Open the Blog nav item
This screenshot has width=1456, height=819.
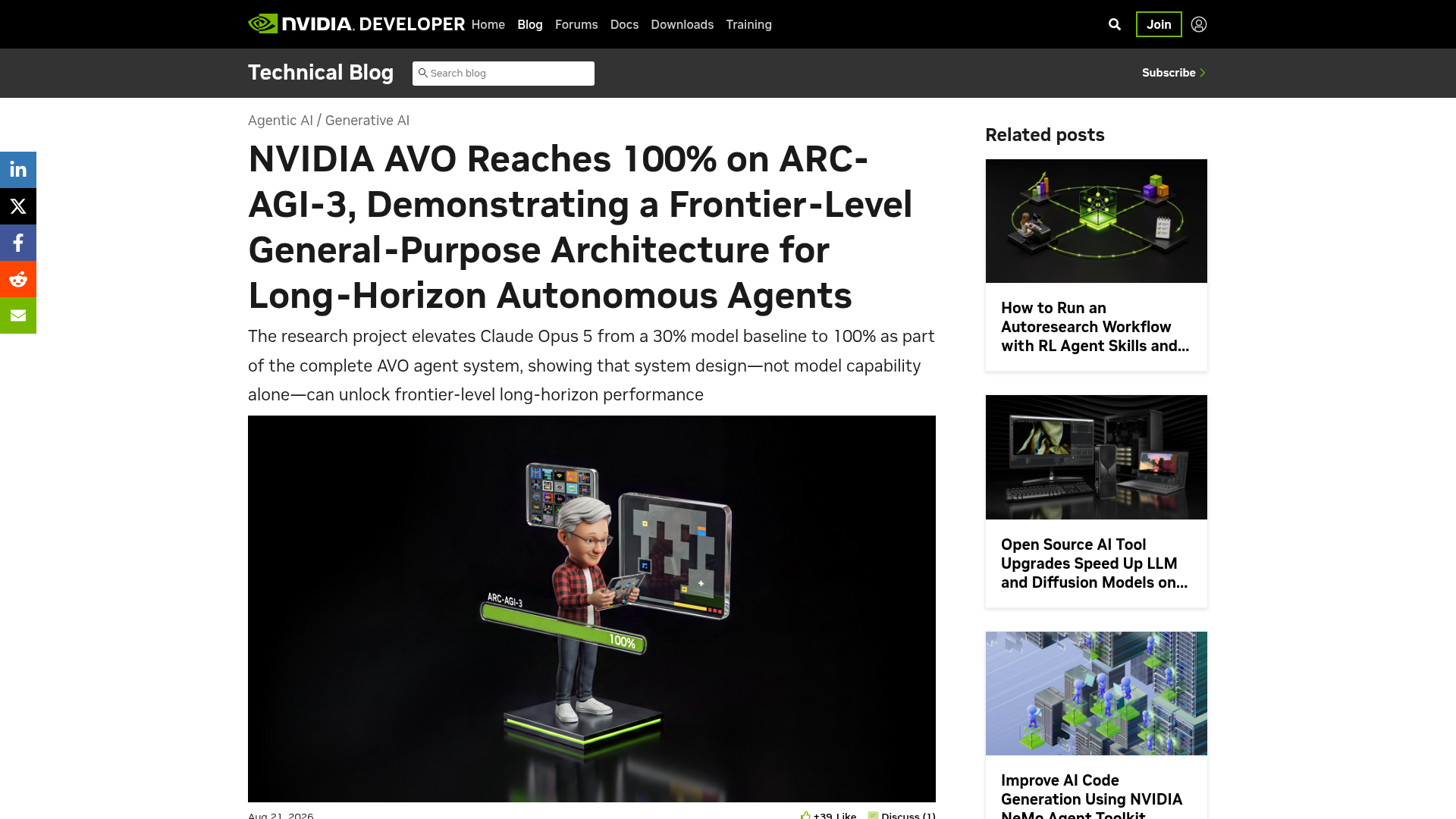coord(530,24)
